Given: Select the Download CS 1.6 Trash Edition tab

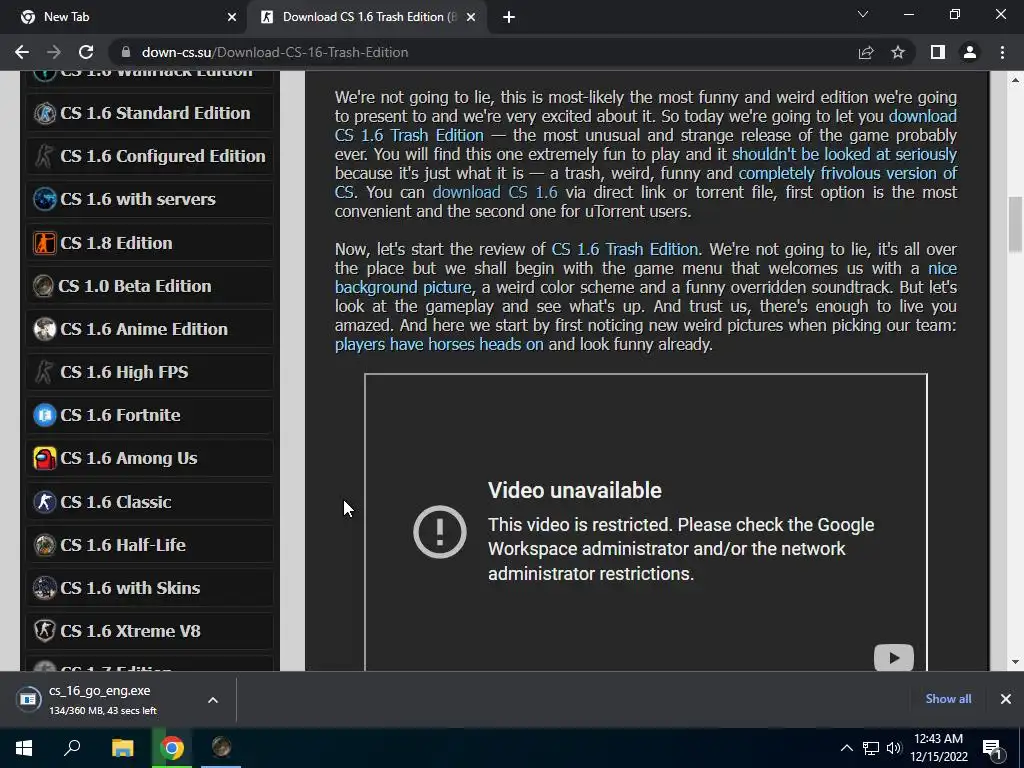Looking at the screenshot, I should pos(368,17).
